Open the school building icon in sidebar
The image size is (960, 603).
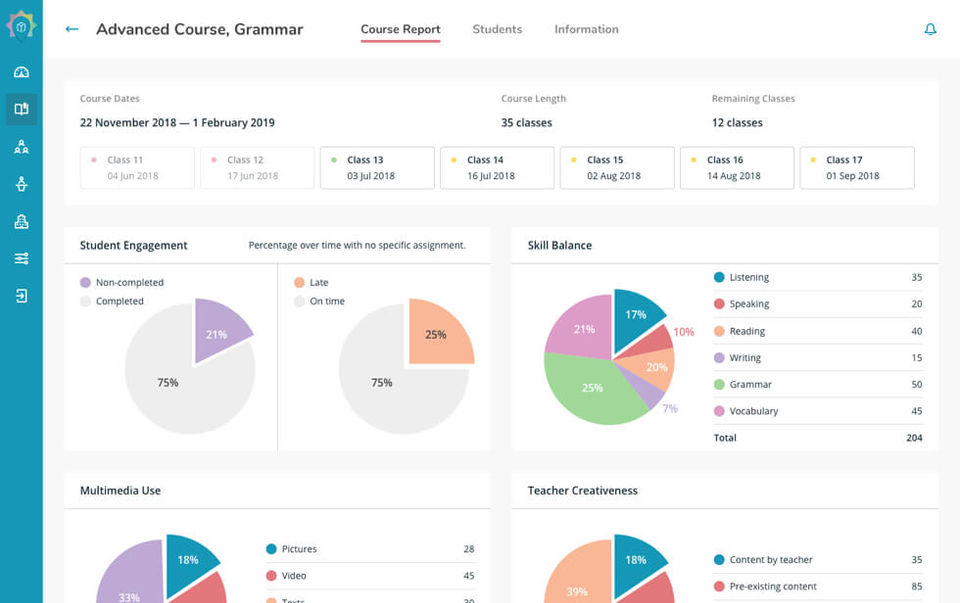(x=21, y=222)
